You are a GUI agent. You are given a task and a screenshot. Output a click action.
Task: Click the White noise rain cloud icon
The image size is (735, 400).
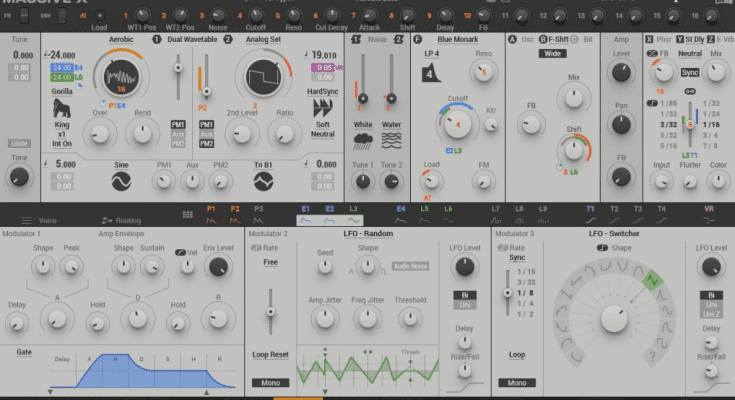click(x=363, y=140)
